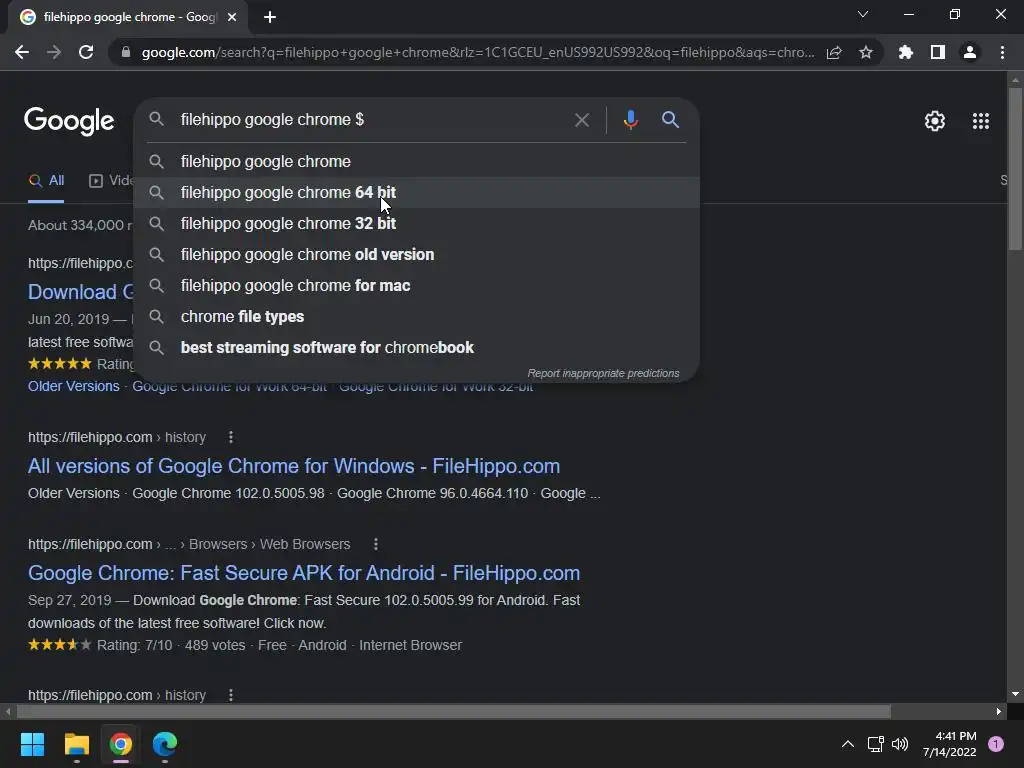1024x768 pixels.
Task: Click 'Report inappropriate predictions'
Action: click(603, 374)
